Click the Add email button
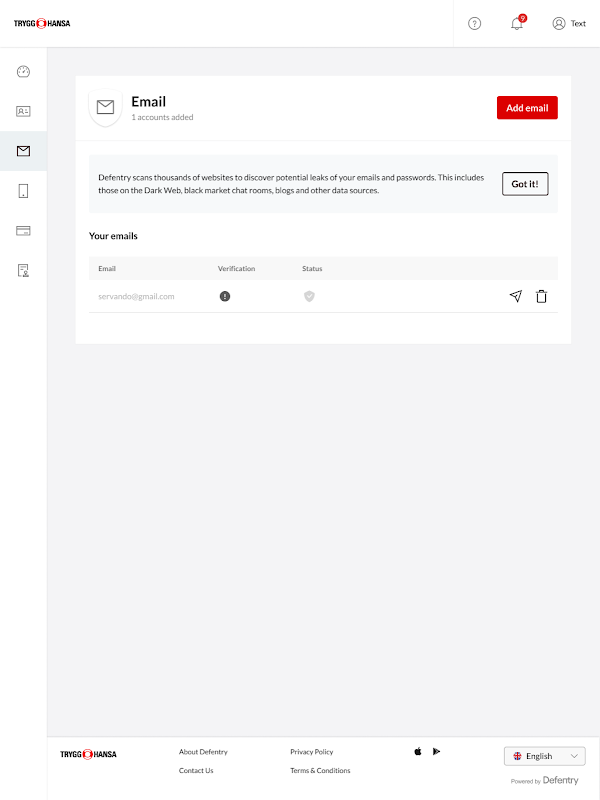The height and width of the screenshot is (800, 600). (527, 108)
